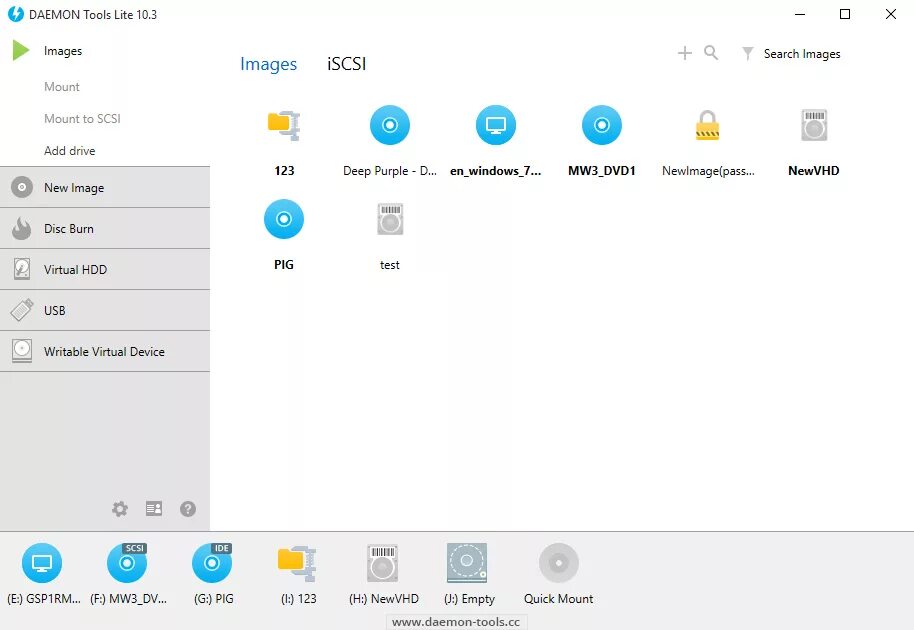Open the search magnifier icon
914x630 pixels.
[711, 53]
